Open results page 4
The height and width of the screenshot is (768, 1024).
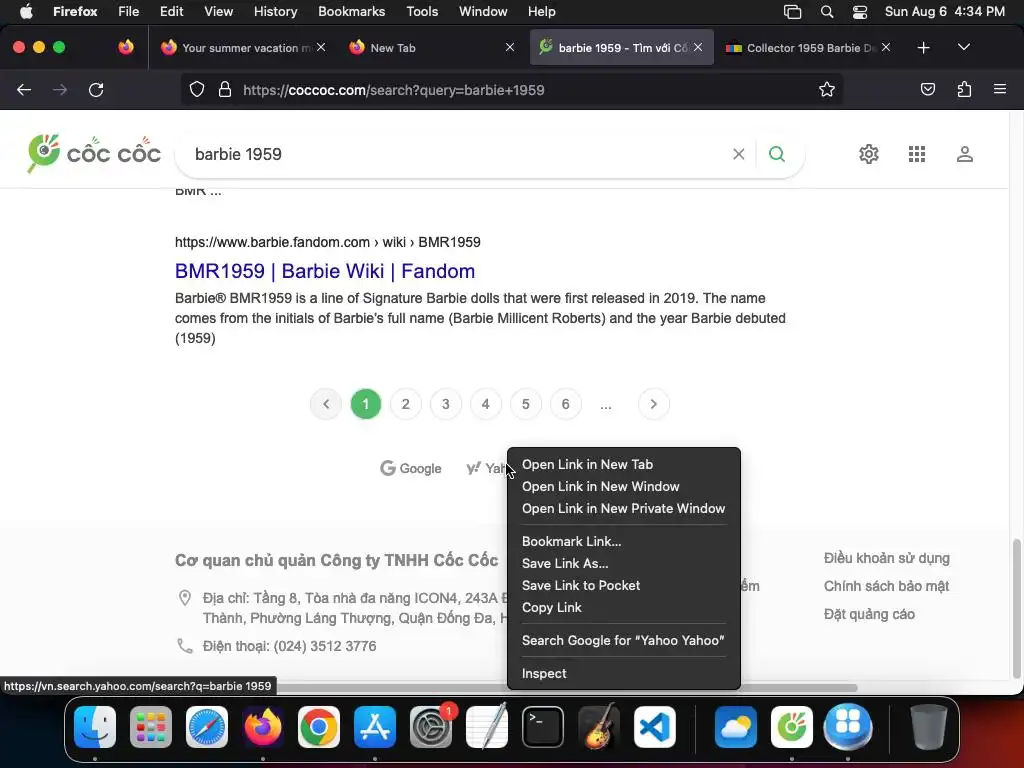point(486,404)
